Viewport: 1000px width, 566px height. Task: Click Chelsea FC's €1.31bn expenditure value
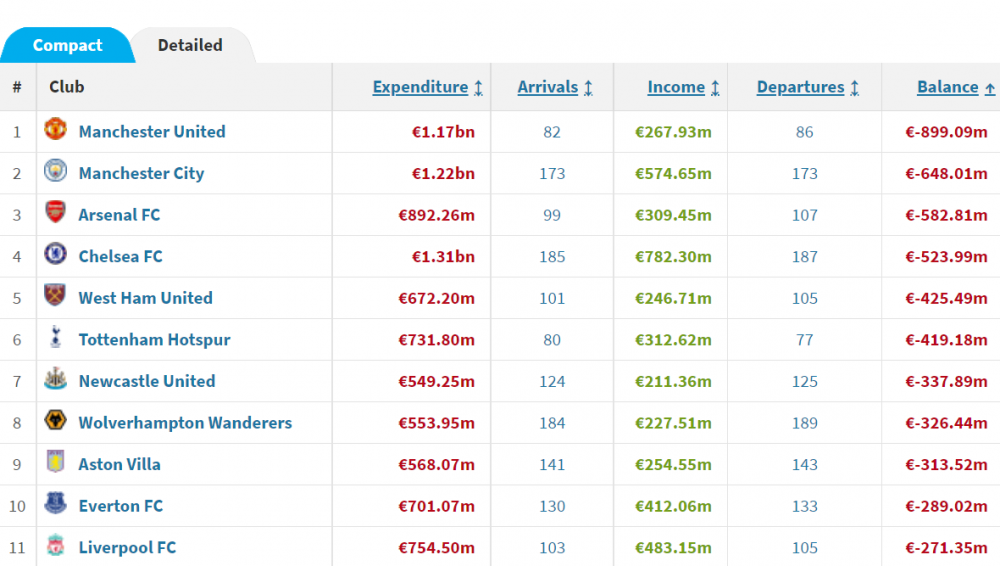443,257
